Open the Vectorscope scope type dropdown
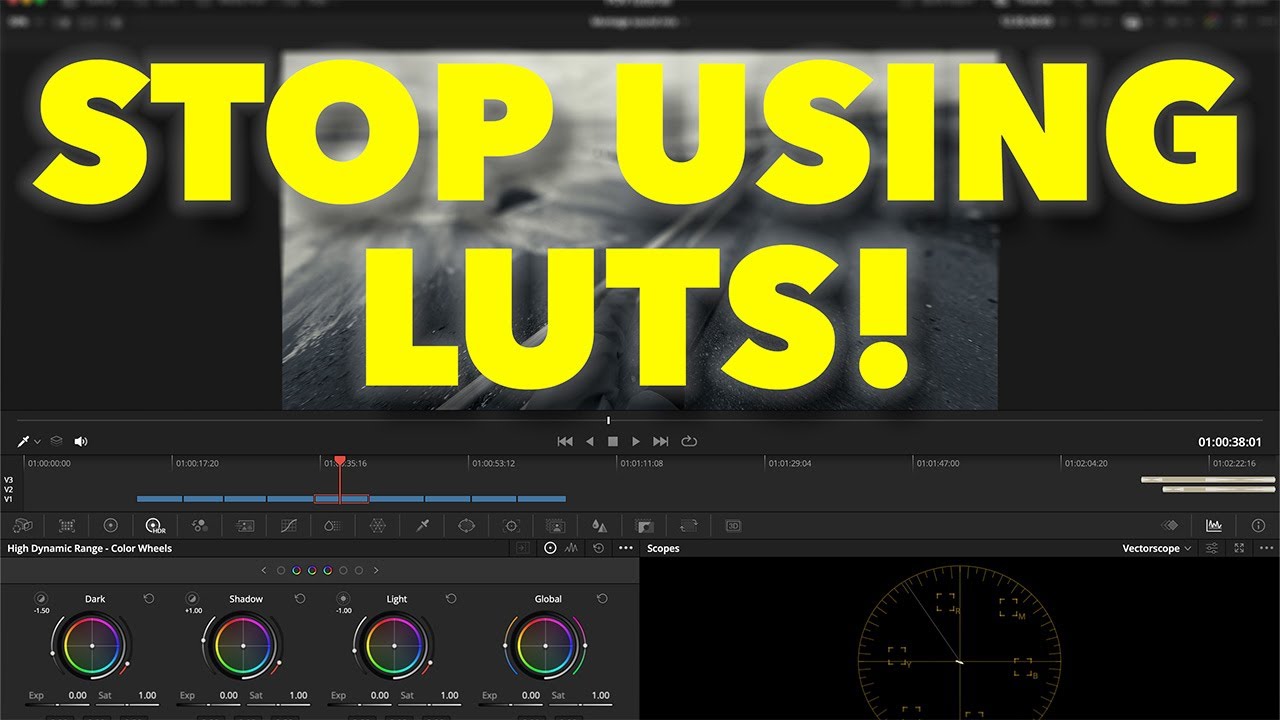This screenshot has width=1280, height=720. pos(1157,548)
